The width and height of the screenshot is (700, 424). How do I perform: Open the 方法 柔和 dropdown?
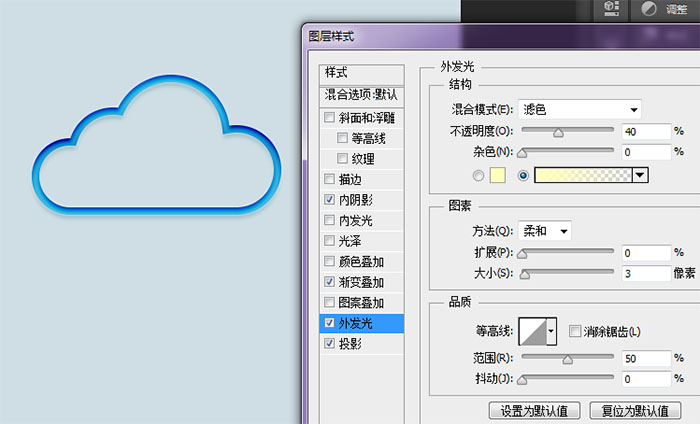coord(544,231)
